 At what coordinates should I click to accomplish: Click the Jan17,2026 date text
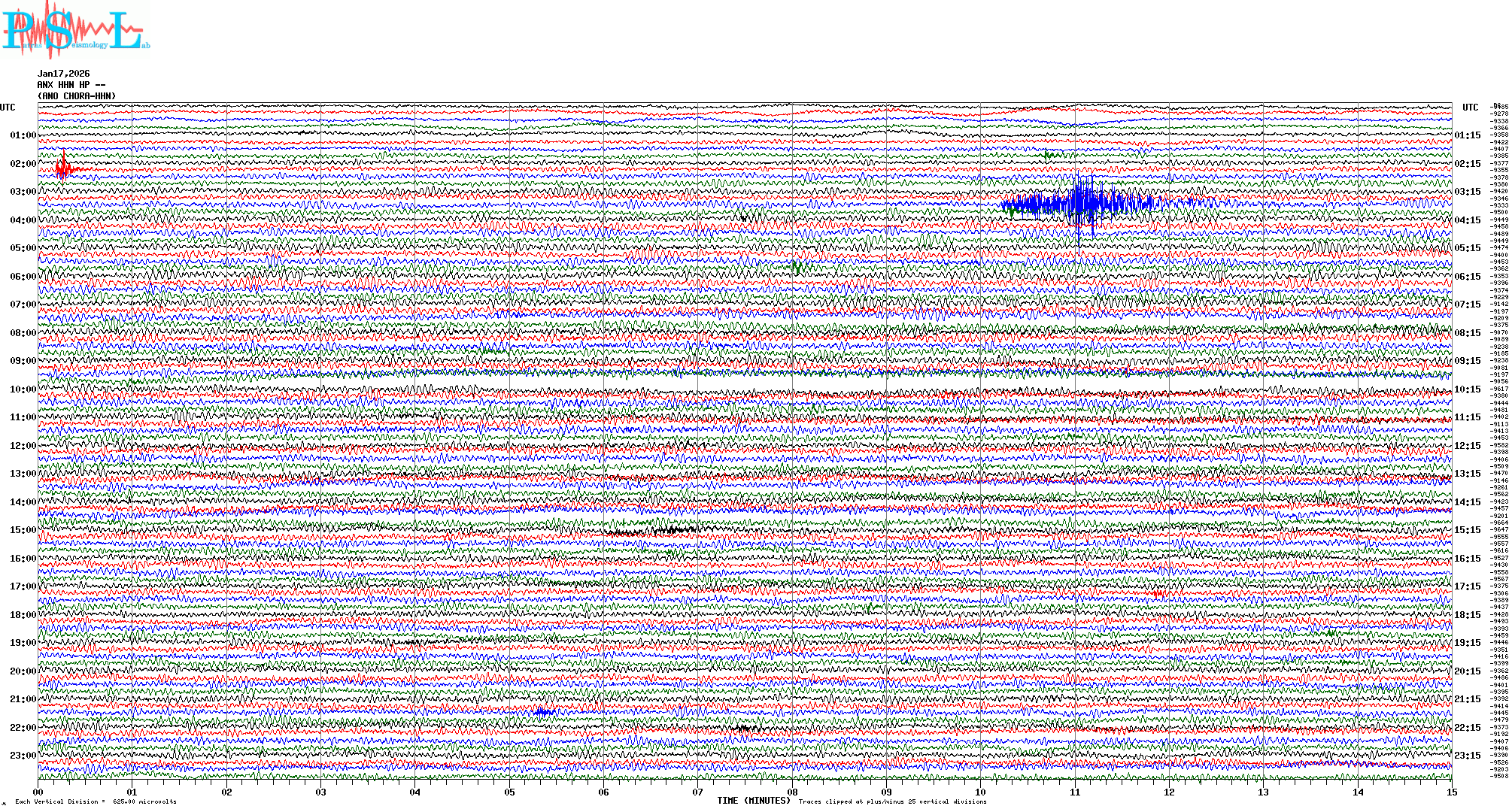coord(63,74)
